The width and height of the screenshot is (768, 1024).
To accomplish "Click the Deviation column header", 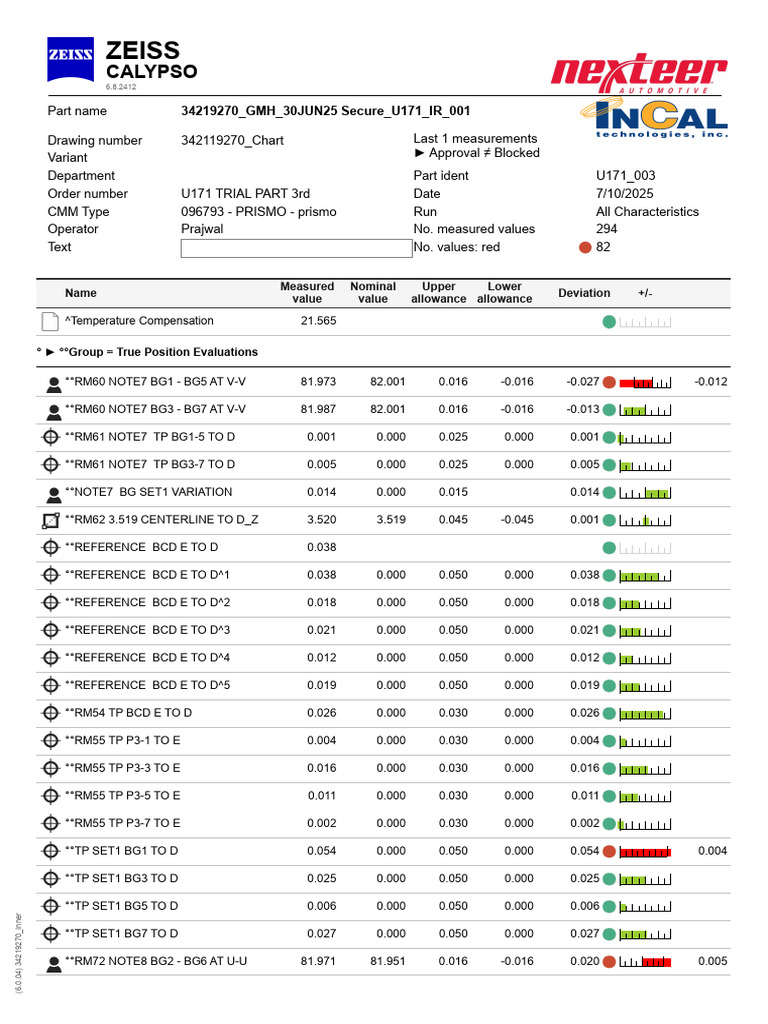I will [584, 293].
